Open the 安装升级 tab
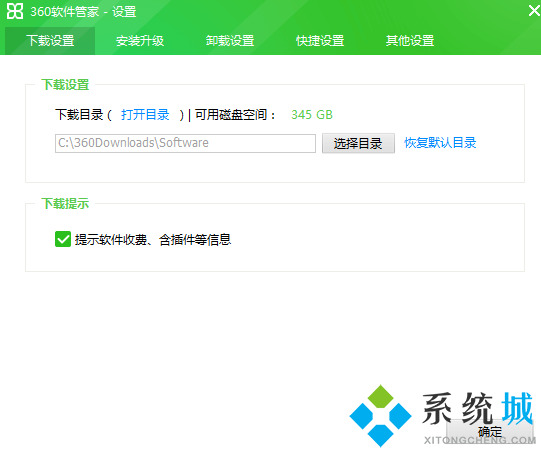The width and height of the screenshot is (541, 458). point(140,41)
